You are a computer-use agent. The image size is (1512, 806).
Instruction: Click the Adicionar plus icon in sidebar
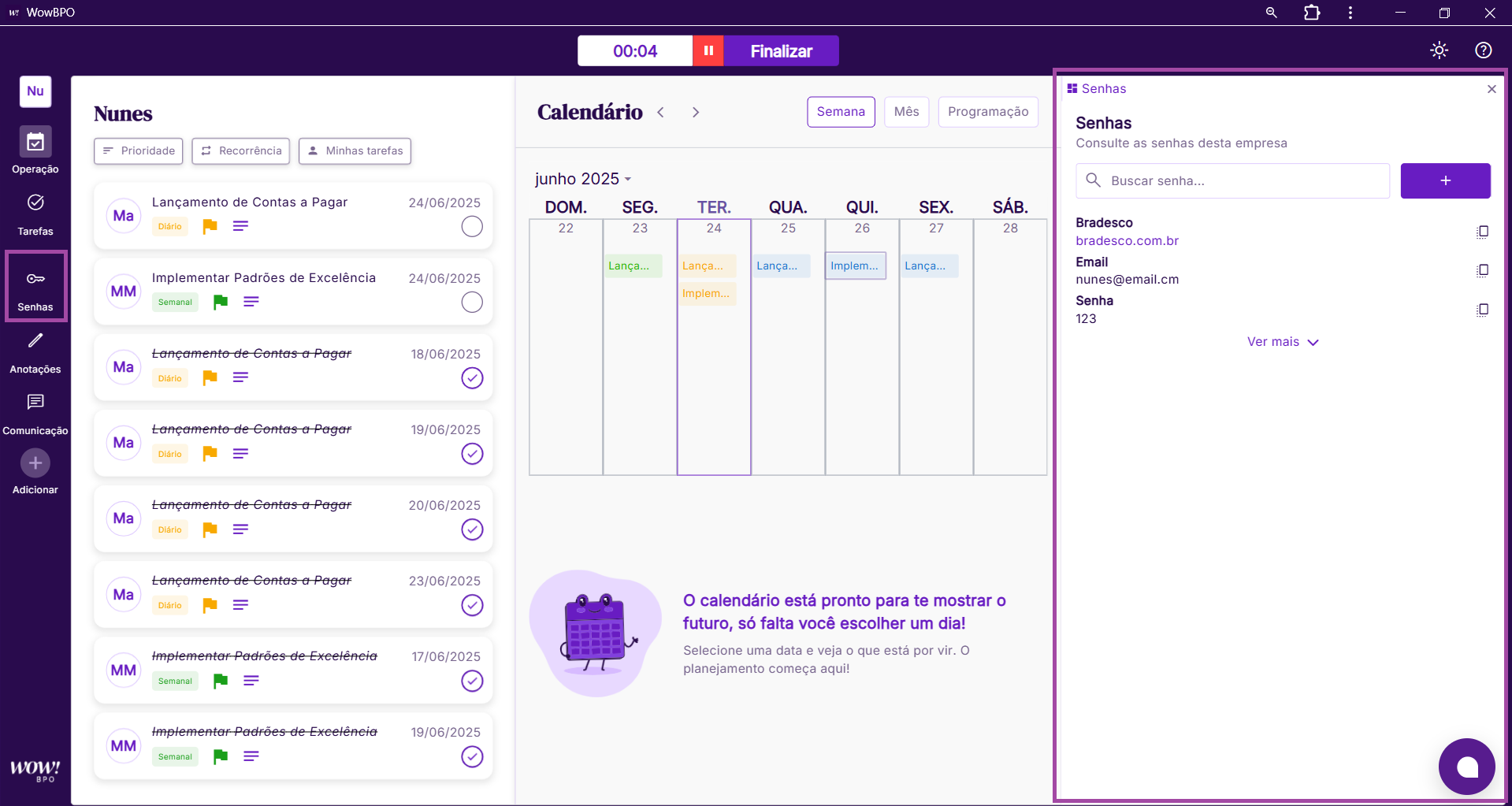click(x=35, y=463)
